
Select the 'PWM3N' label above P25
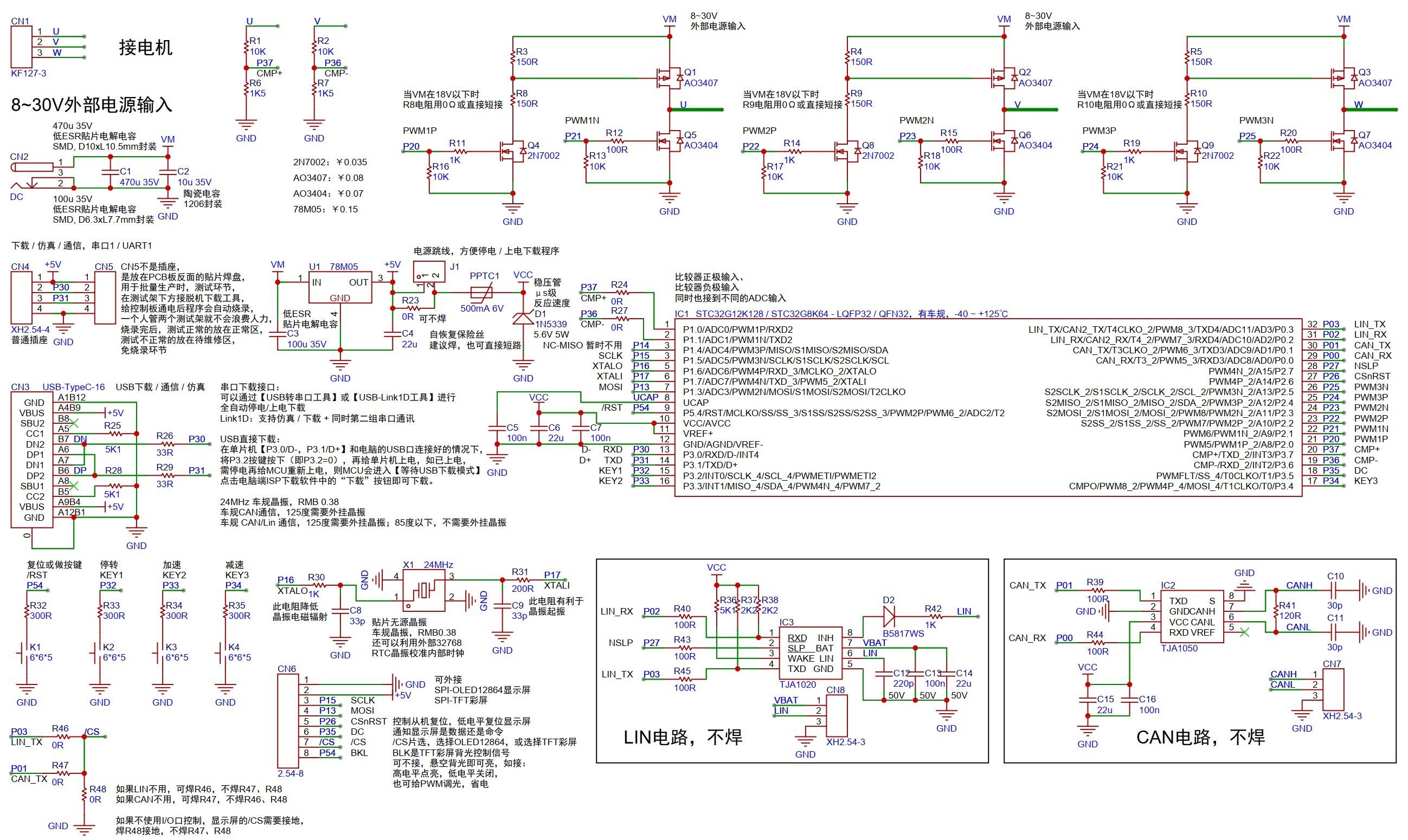1256,120
